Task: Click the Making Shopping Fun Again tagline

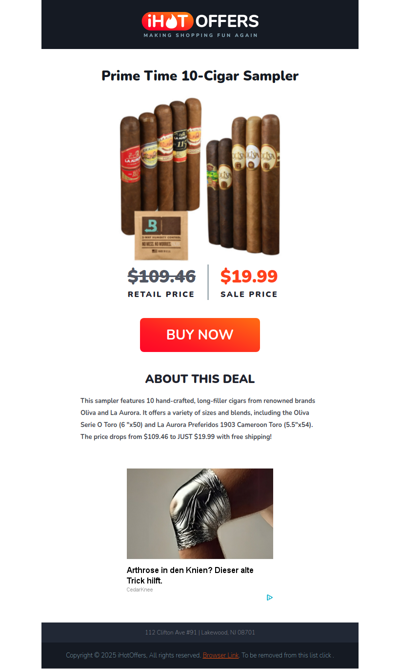Action: [x=200, y=35]
